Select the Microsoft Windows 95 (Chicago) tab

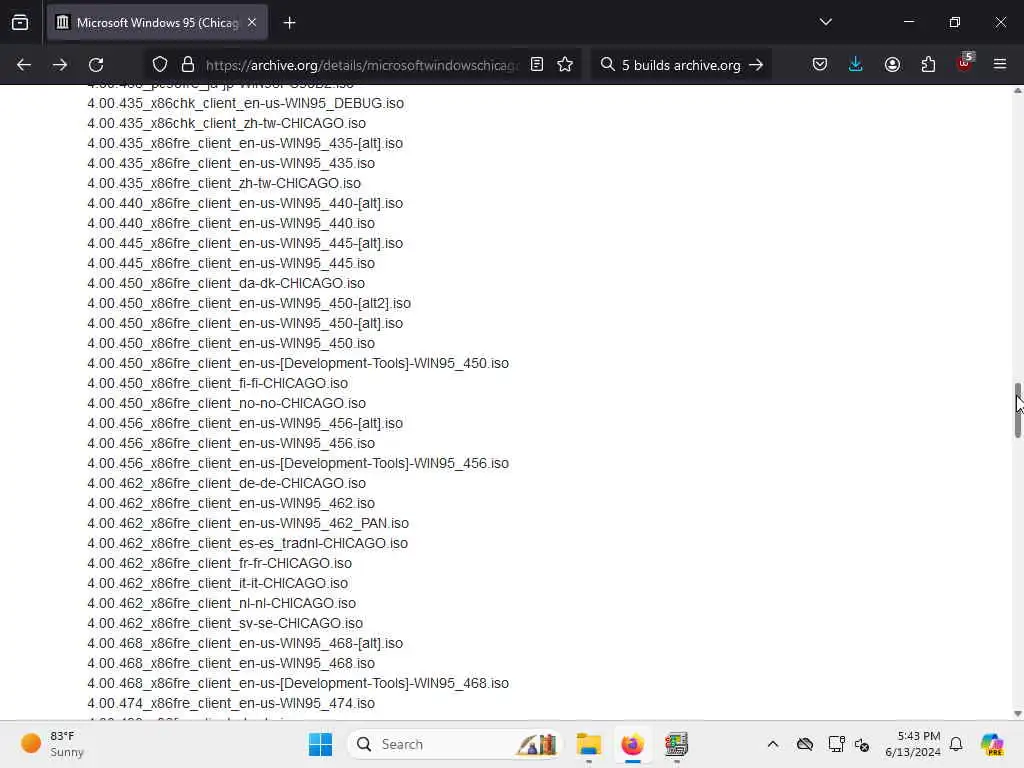[x=157, y=23]
